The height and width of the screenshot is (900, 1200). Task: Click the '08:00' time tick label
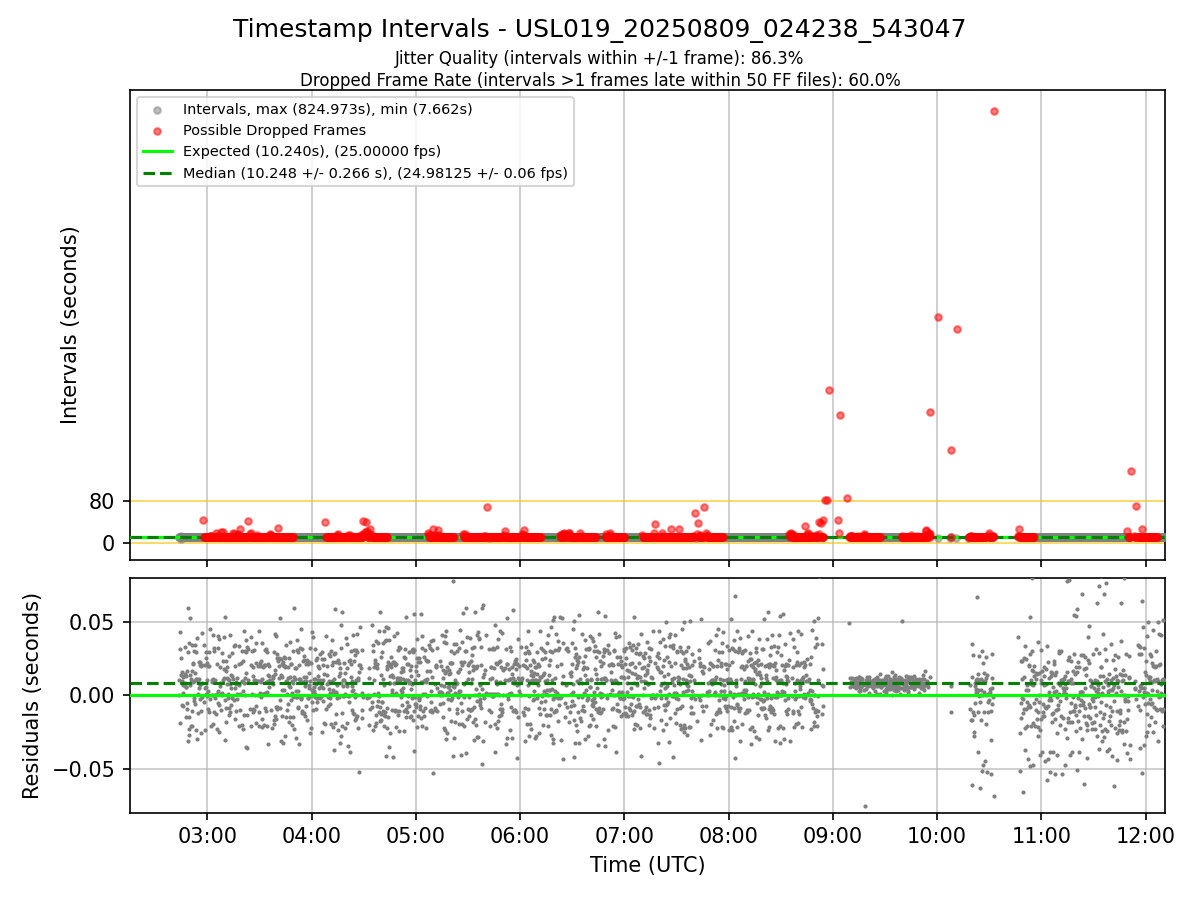coord(728,834)
